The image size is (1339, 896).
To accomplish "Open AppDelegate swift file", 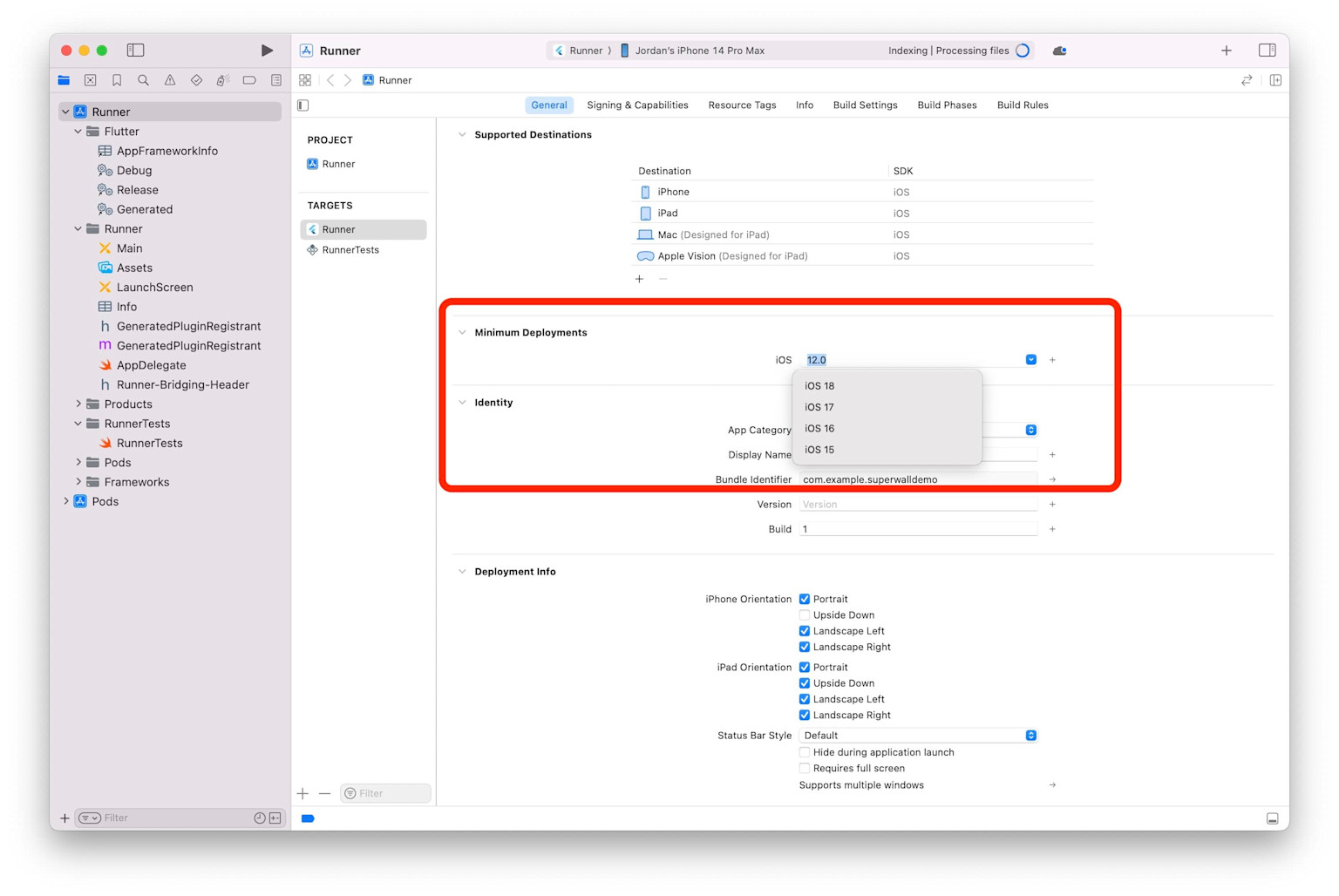I will pyautogui.click(x=151, y=365).
